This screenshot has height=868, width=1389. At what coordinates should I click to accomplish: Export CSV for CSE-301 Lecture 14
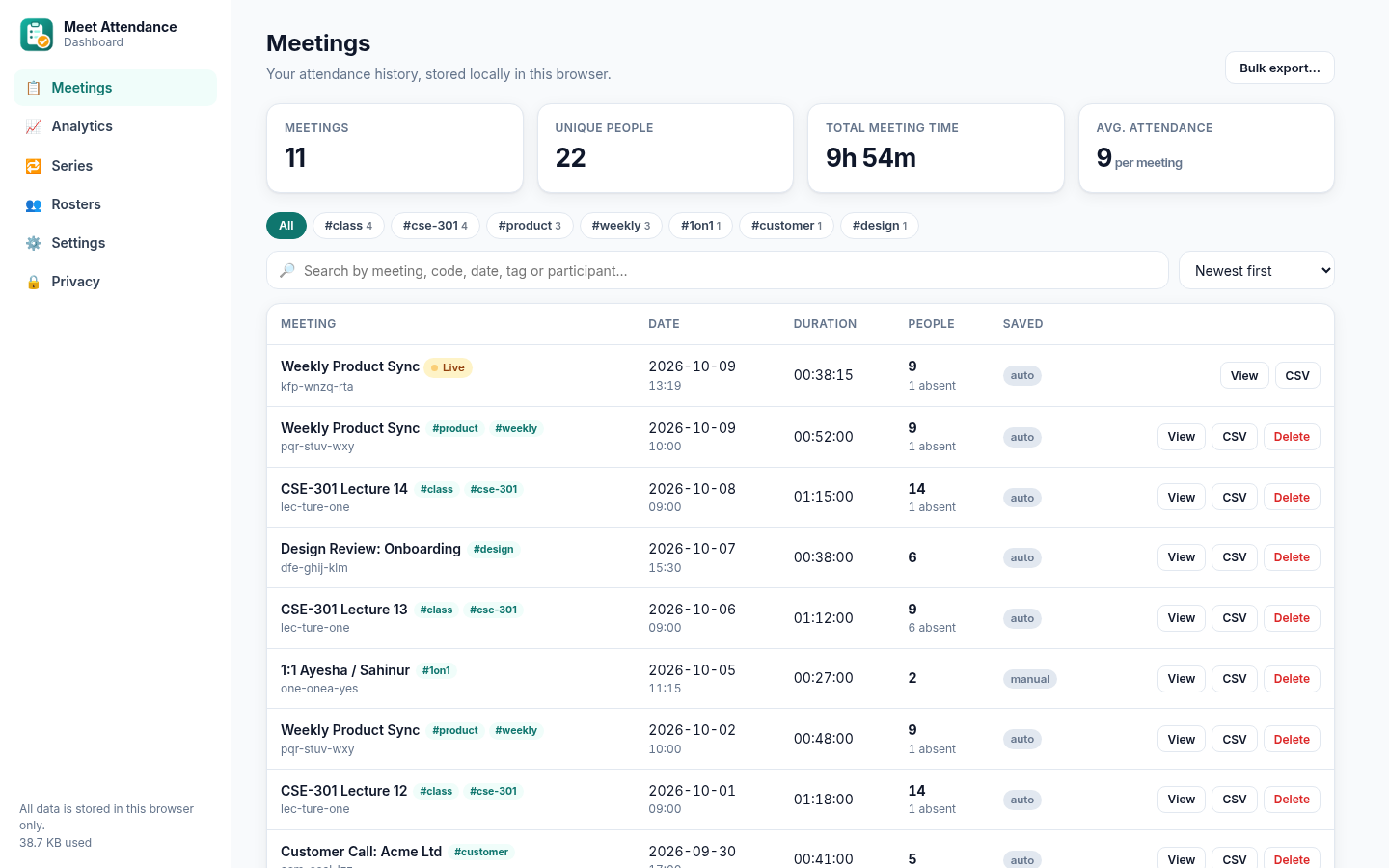[x=1235, y=498]
